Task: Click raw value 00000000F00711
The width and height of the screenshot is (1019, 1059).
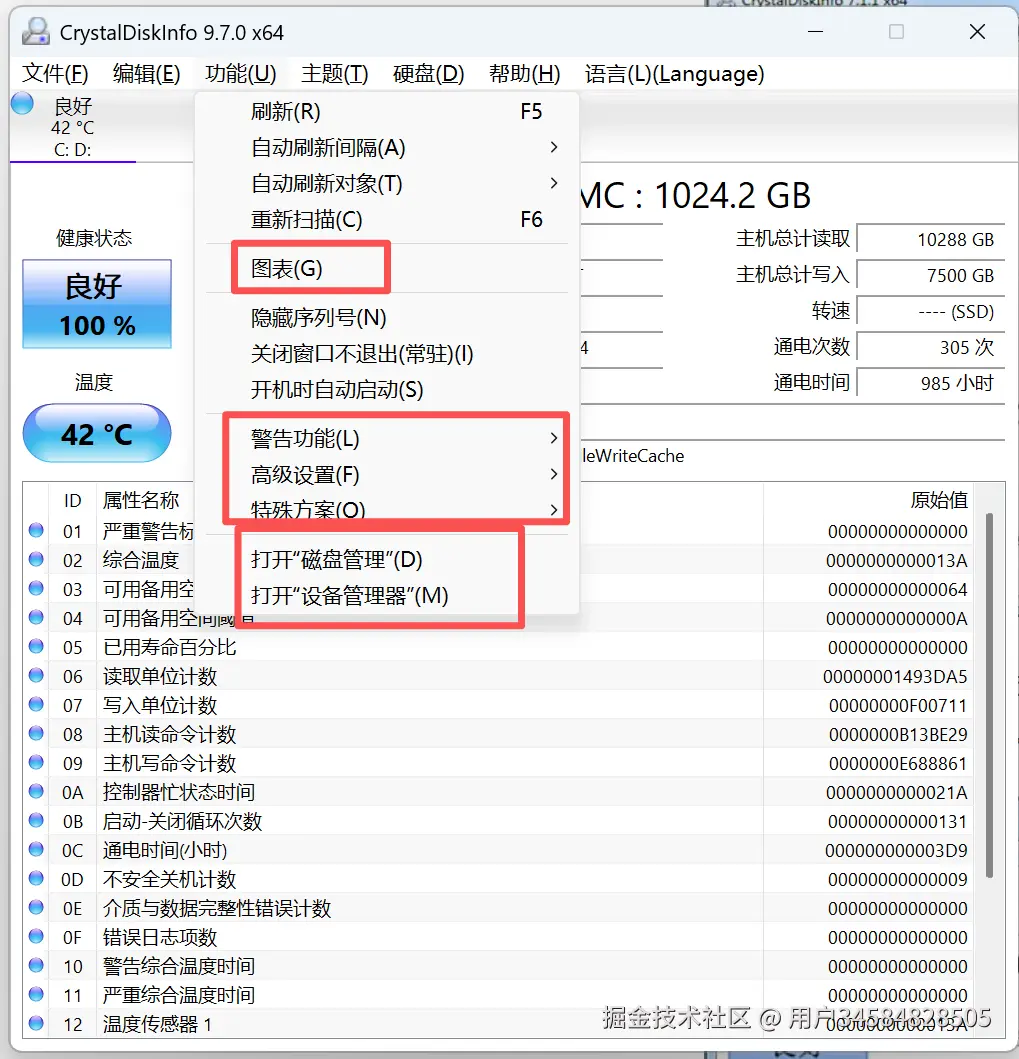Action: point(897,705)
